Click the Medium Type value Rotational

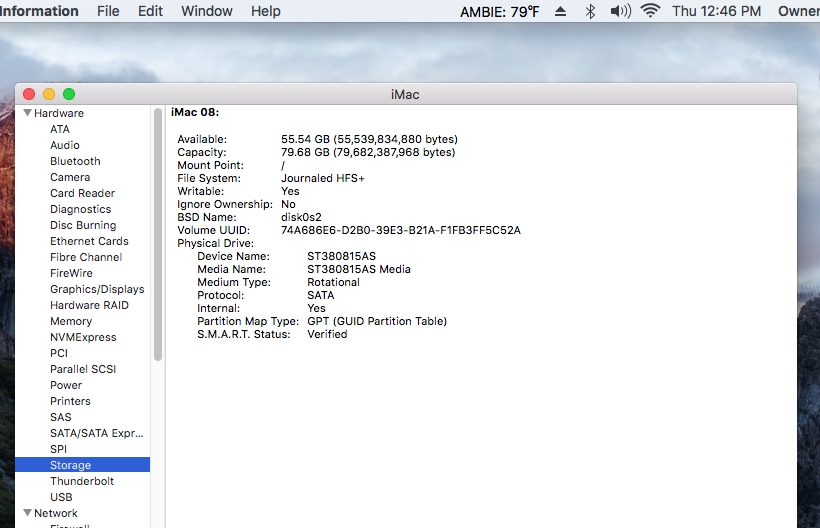[333, 282]
